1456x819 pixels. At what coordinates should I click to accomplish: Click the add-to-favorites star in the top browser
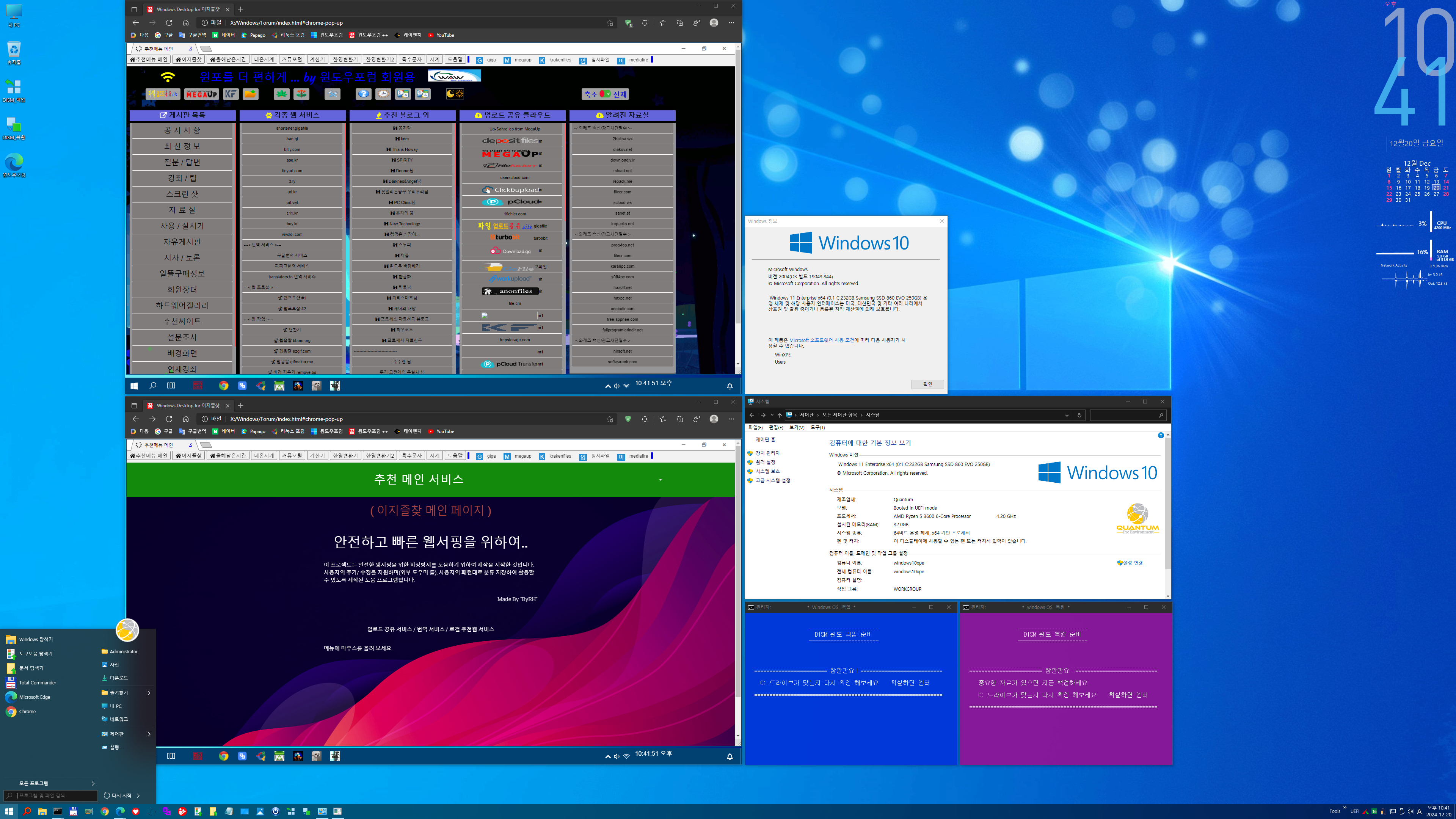(610, 23)
